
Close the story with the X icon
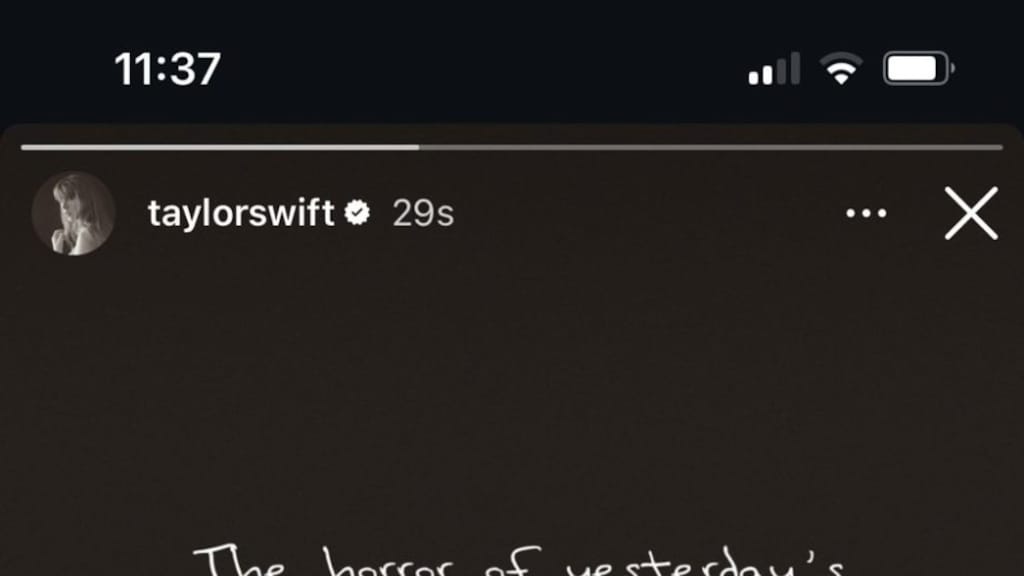pos(971,213)
